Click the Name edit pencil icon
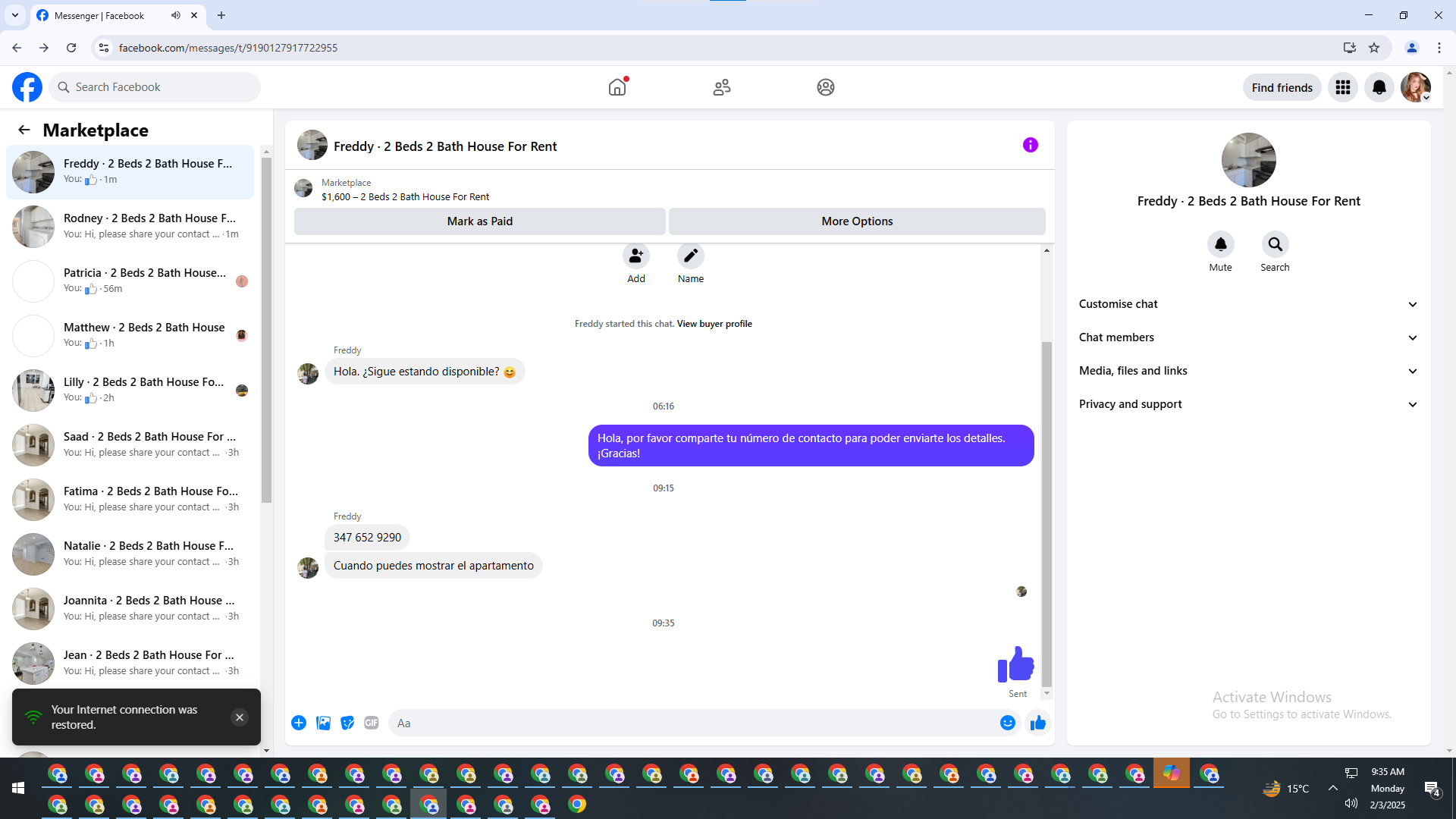 tap(691, 256)
